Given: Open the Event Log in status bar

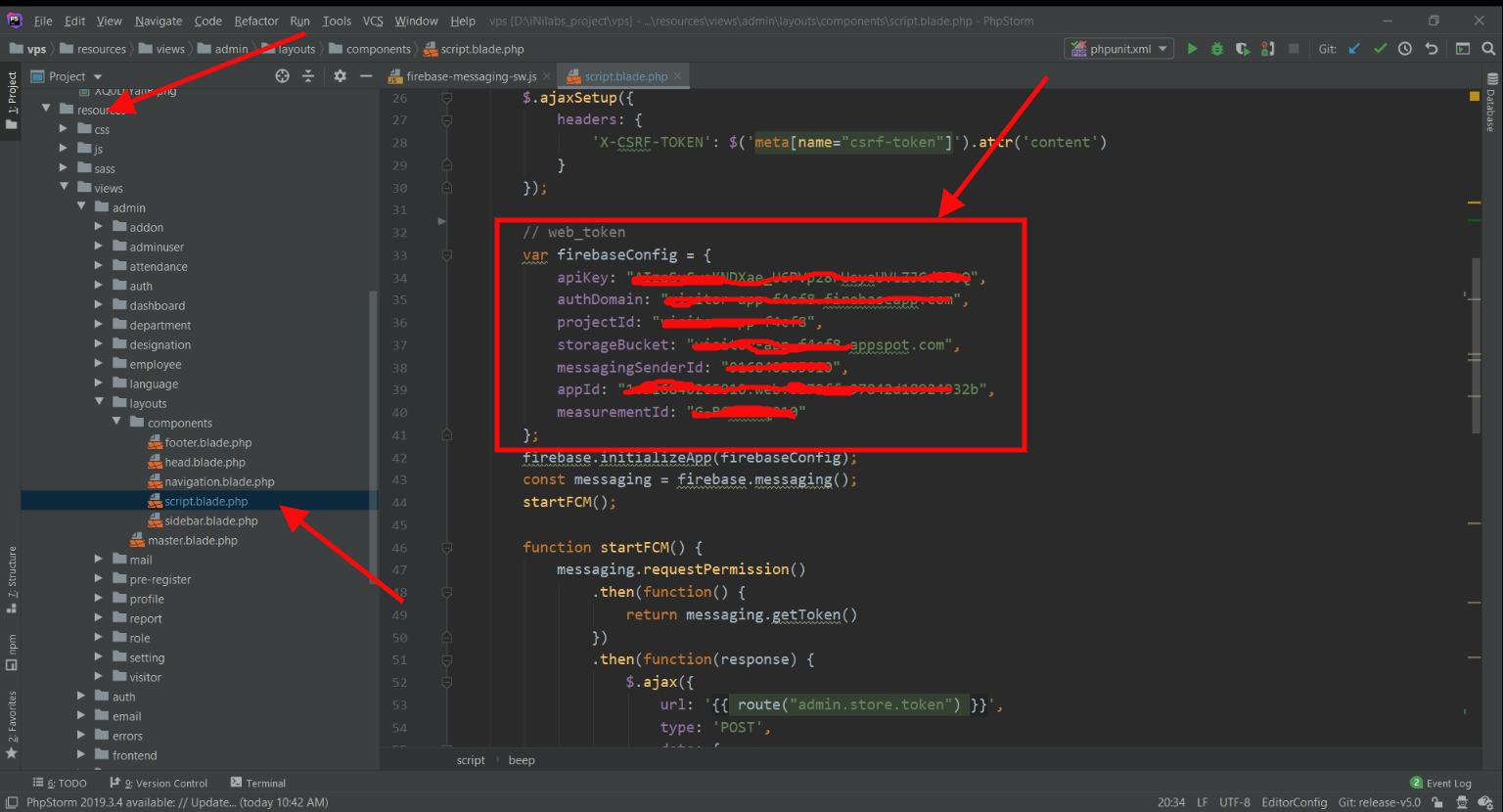Looking at the screenshot, I should pyautogui.click(x=1440, y=783).
